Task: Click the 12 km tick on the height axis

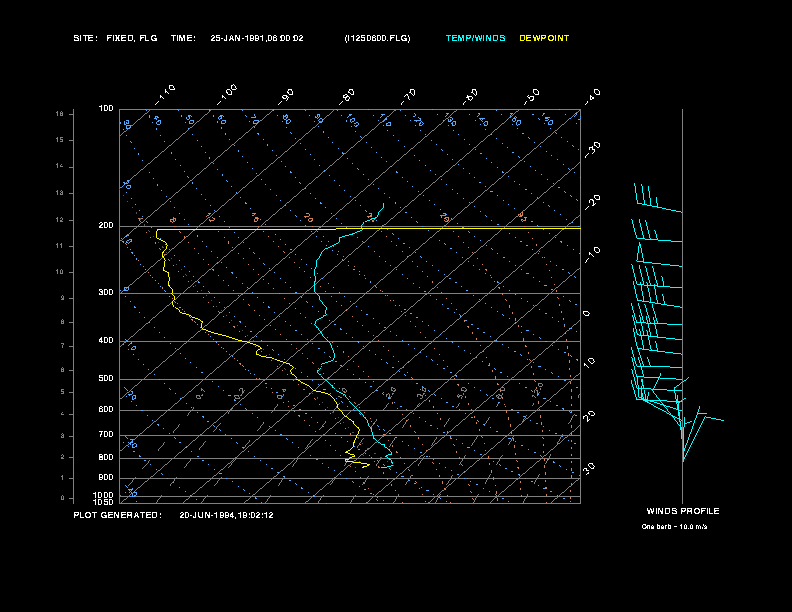Action: pos(60,220)
